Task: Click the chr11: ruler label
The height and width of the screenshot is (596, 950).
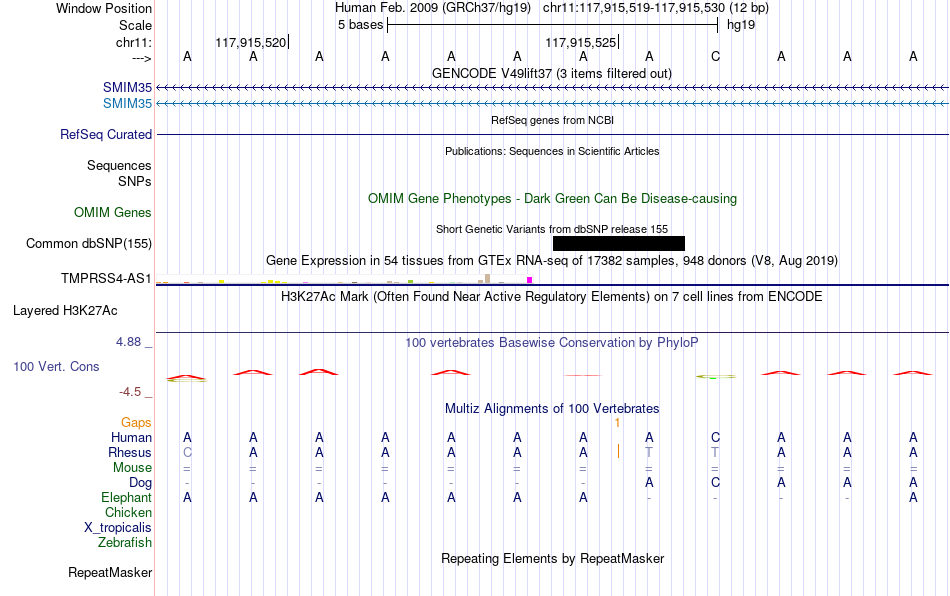Action: pyautogui.click(x=134, y=42)
